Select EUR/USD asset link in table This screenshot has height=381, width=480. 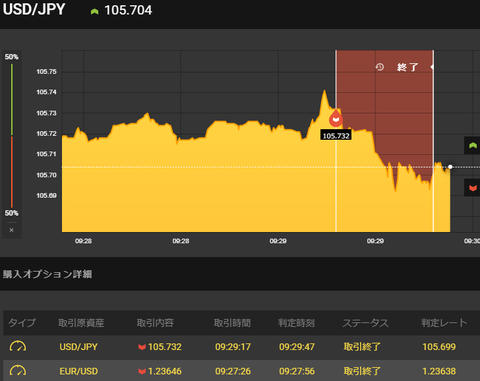coord(79,371)
